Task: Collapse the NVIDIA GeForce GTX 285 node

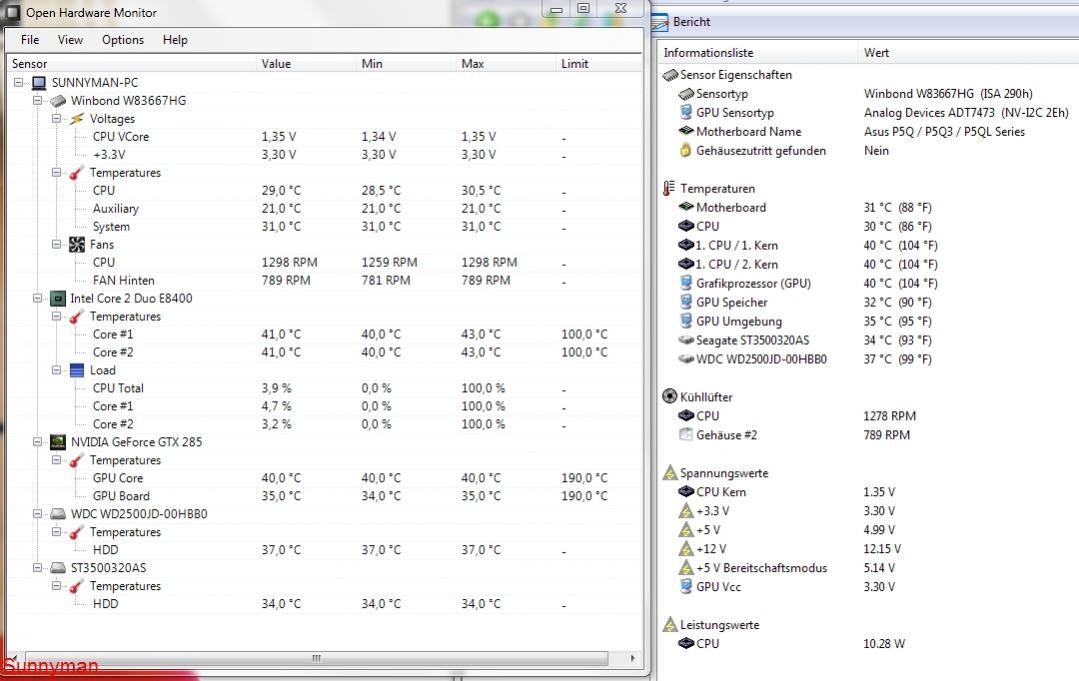Action: tap(37, 442)
